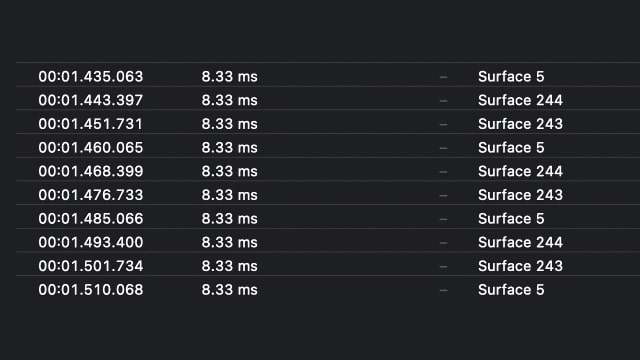Click Surface 243 in the 00:01.451.731 row
Image resolution: width=640 pixels, height=360 pixels.
point(520,124)
